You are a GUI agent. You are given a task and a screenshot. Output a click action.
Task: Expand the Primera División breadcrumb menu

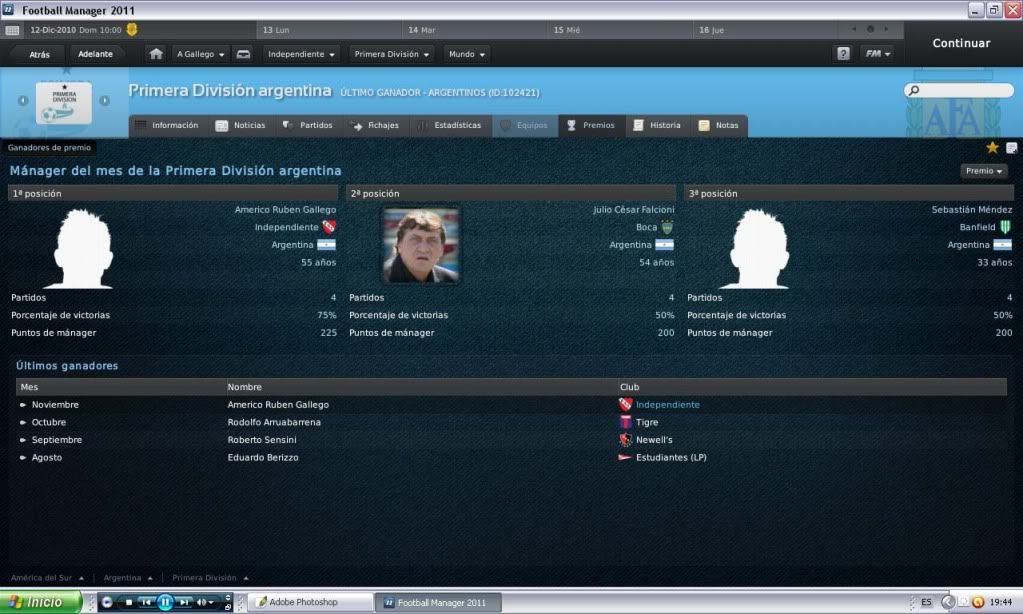tap(210, 577)
